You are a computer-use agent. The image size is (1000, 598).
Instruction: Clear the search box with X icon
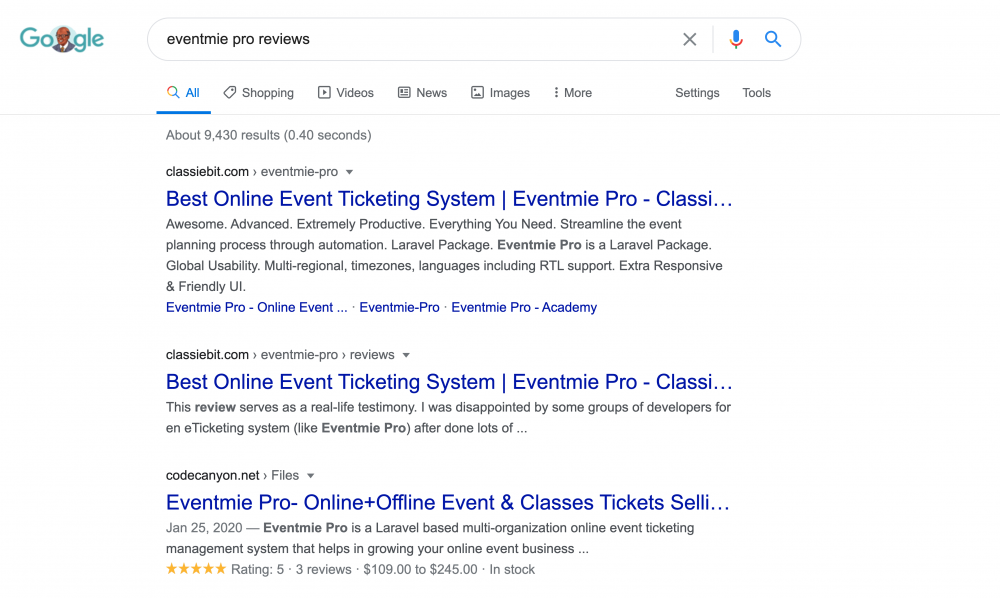point(689,40)
